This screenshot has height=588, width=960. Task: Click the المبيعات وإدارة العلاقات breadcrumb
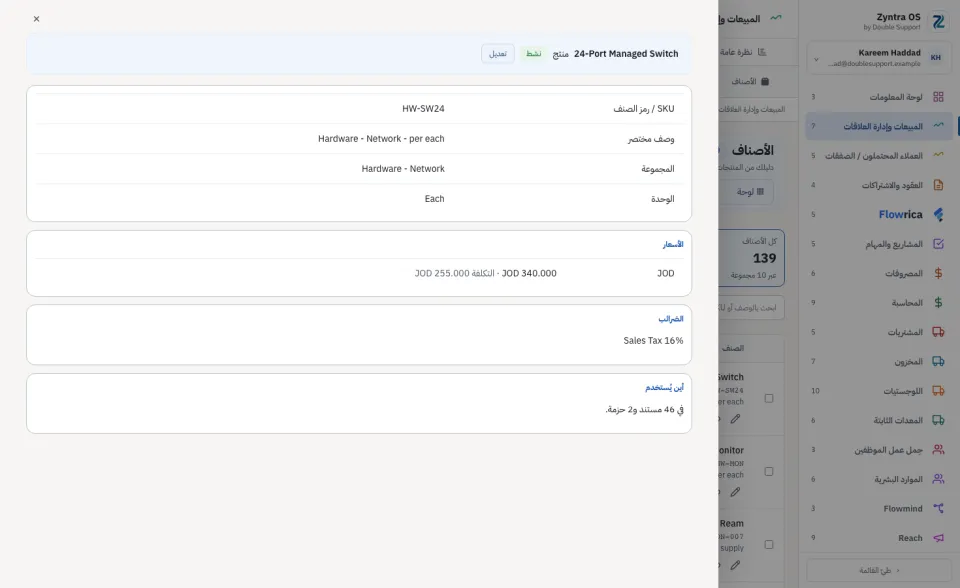tap(752, 109)
